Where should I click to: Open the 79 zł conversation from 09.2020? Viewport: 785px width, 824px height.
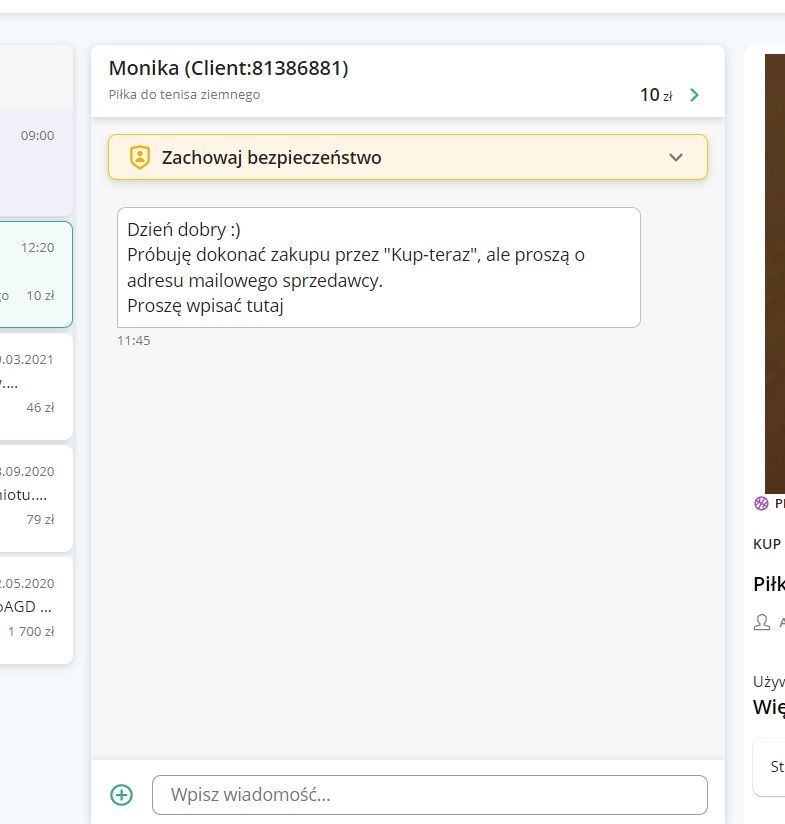(36, 499)
